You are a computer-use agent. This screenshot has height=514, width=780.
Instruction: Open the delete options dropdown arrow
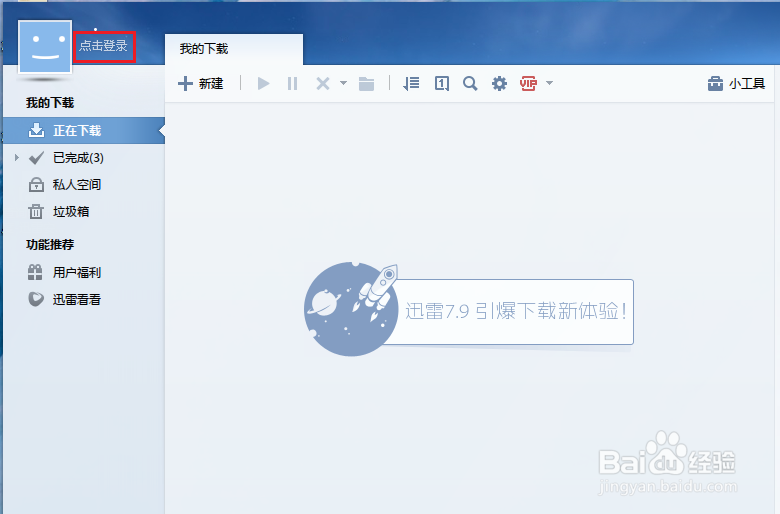click(x=343, y=83)
